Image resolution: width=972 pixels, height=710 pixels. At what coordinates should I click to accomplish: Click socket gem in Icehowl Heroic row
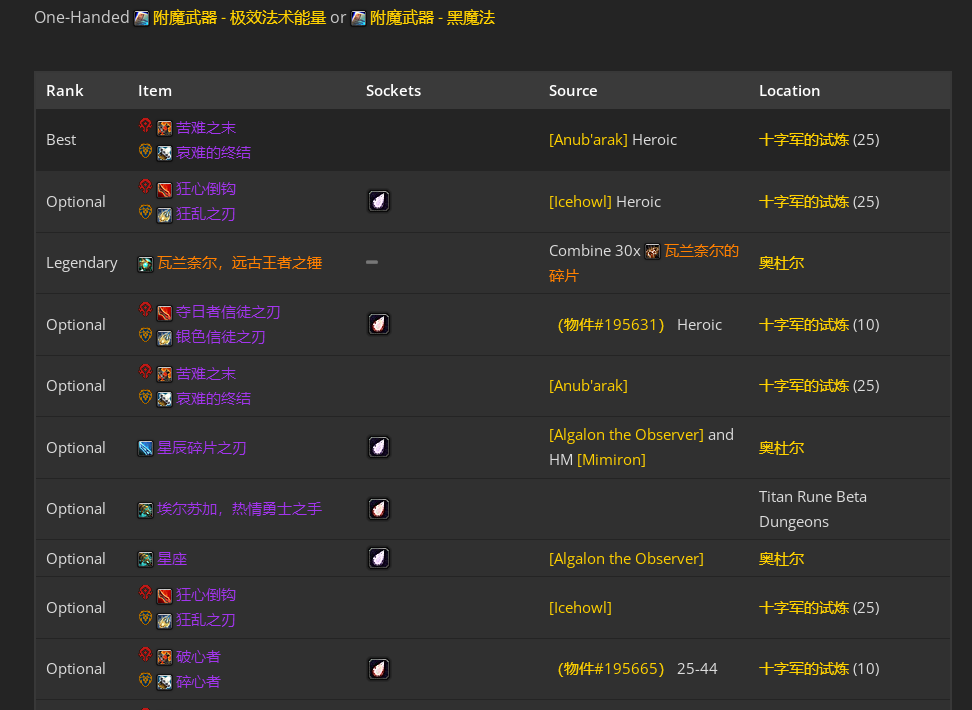(x=379, y=201)
